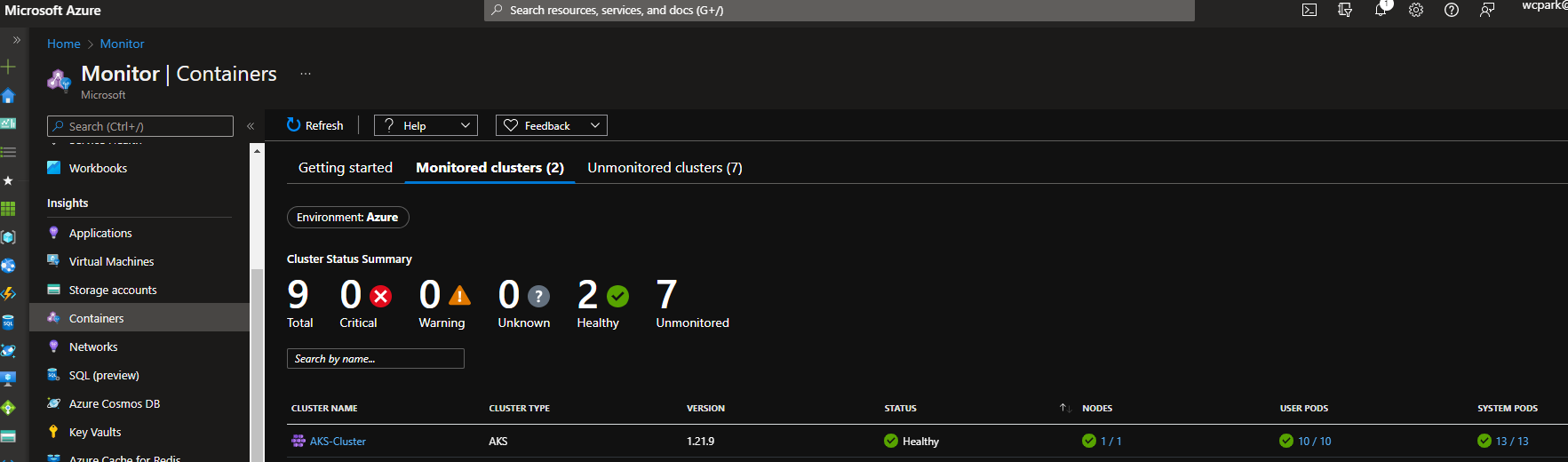Image resolution: width=1568 pixels, height=462 pixels.
Task: Click the Search by name field
Action: click(376, 358)
